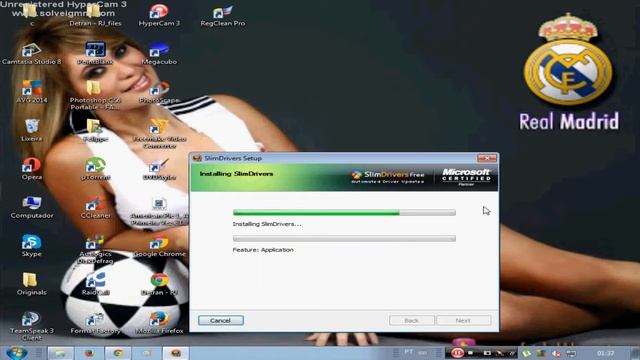Image resolution: width=640 pixels, height=360 pixels.
Task: Open the HyperCam 3 desktop shortcut
Action: click(159, 15)
